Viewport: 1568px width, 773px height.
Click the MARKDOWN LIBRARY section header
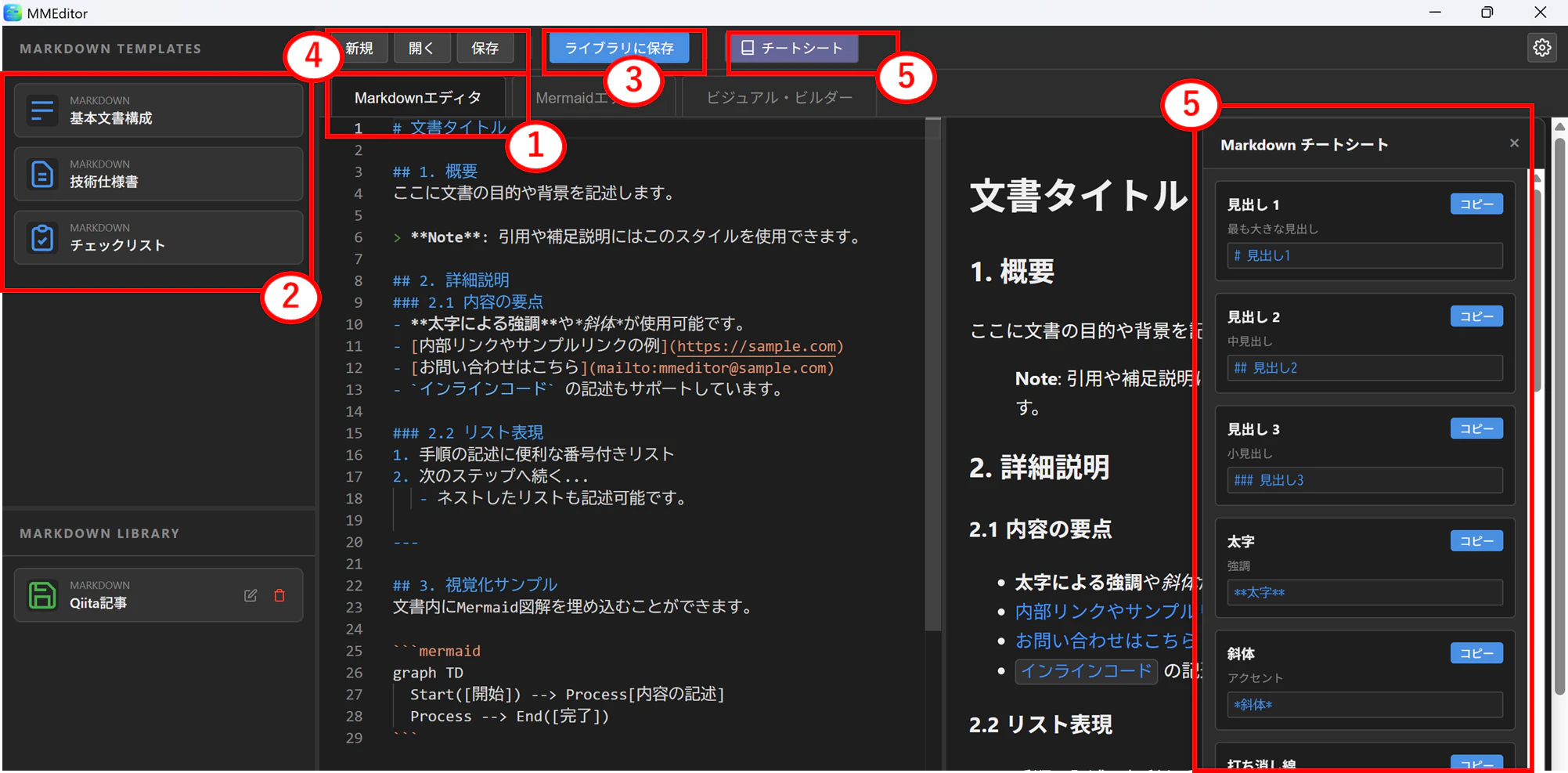[x=99, y=533]
